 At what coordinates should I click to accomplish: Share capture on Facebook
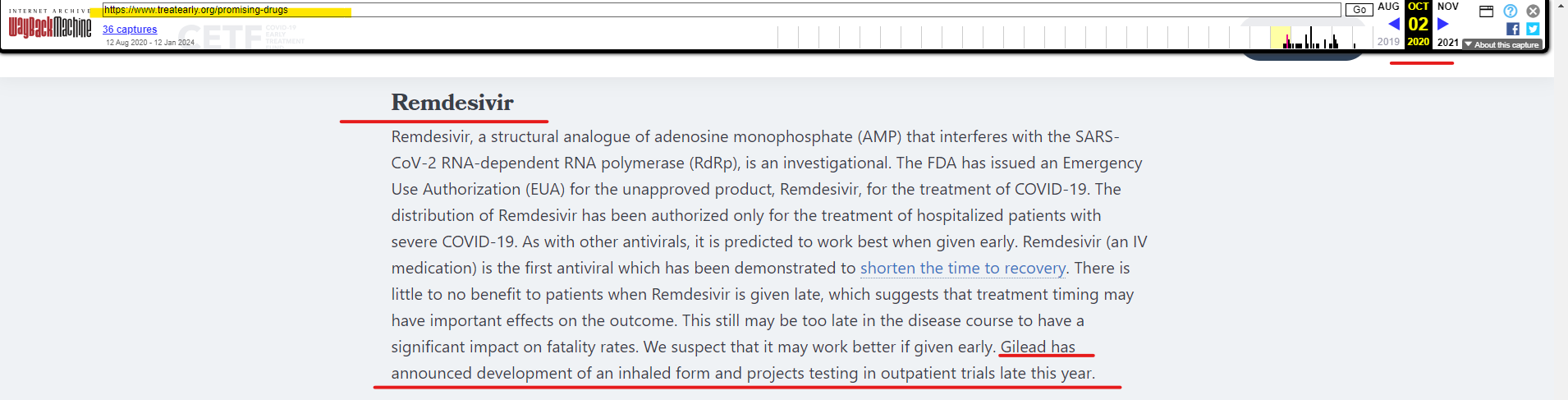[x=1513, y=29]
